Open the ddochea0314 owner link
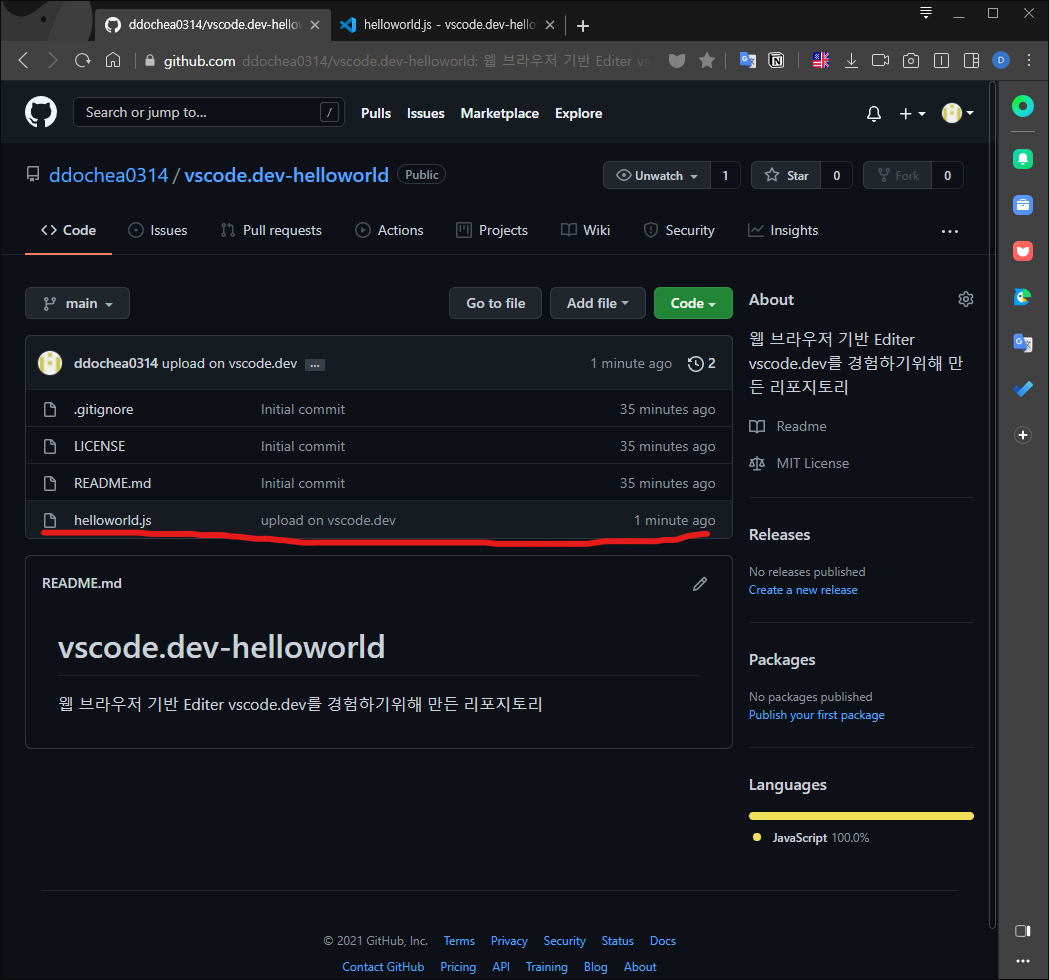The height and width of the screenshot is (980, 1049). [x=108, y=175]
